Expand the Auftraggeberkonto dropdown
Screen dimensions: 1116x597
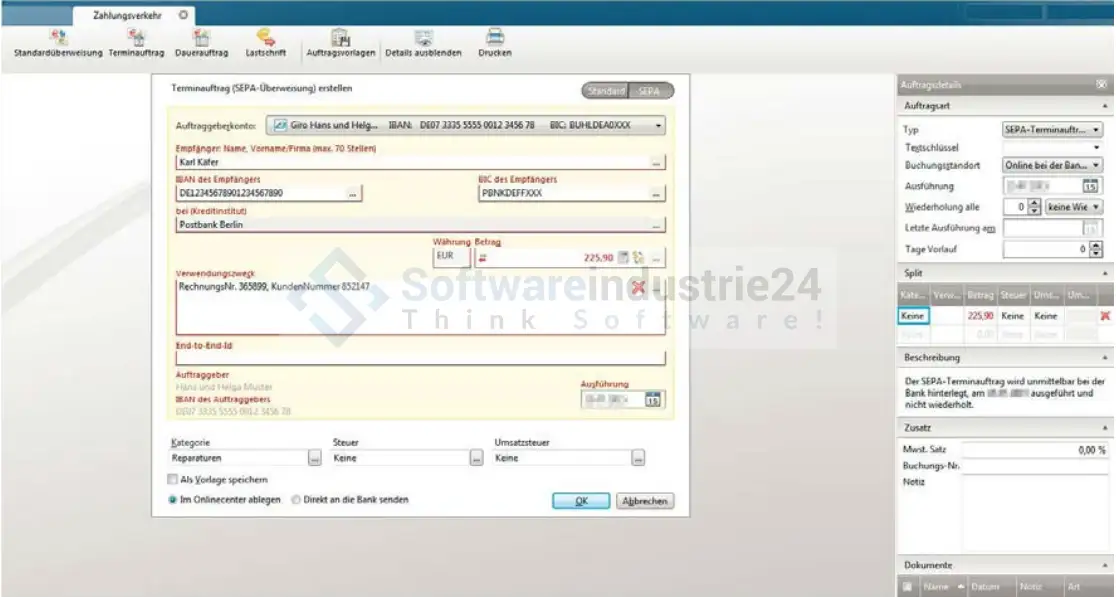pos(658,126)
